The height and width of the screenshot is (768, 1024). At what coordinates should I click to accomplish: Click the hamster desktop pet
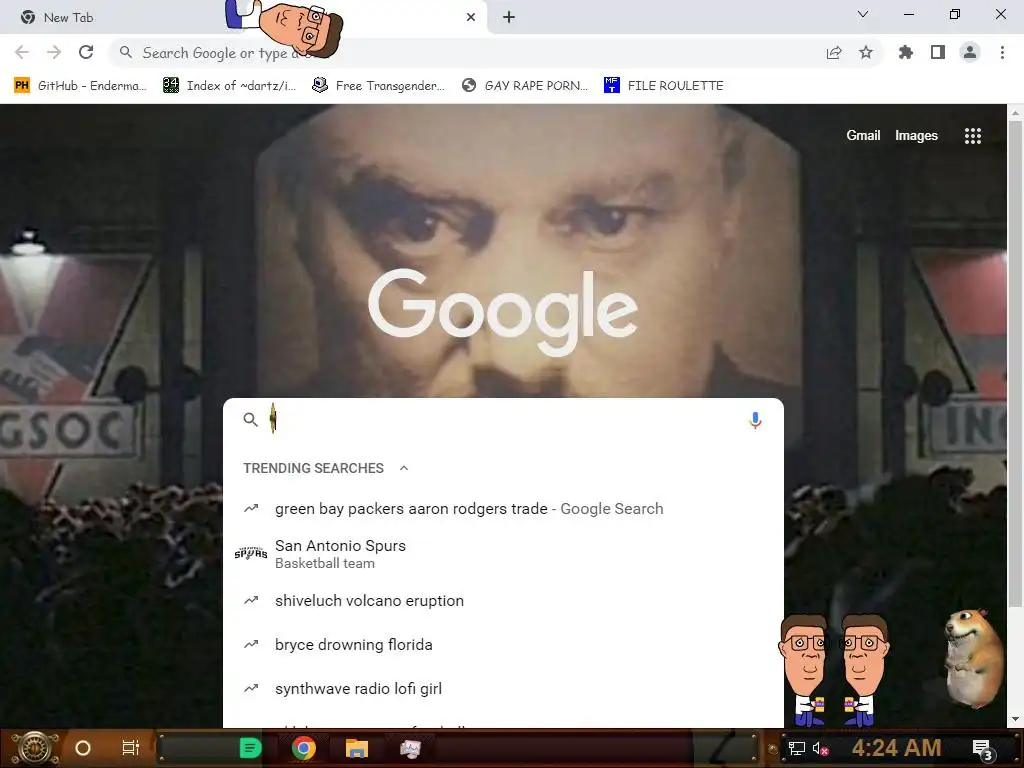click(x=974, y=658)
